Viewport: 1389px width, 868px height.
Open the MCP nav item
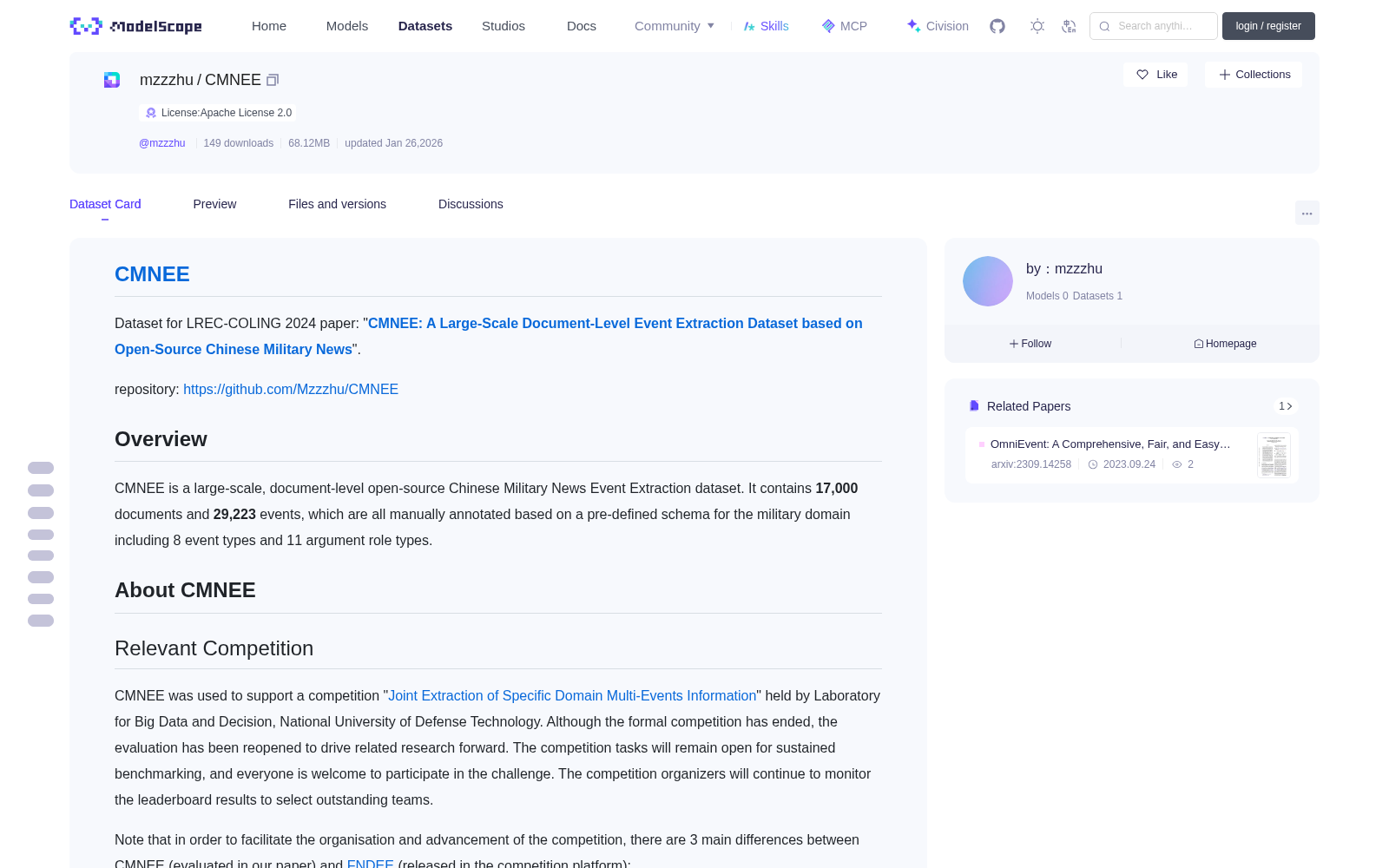coord(845,26)
